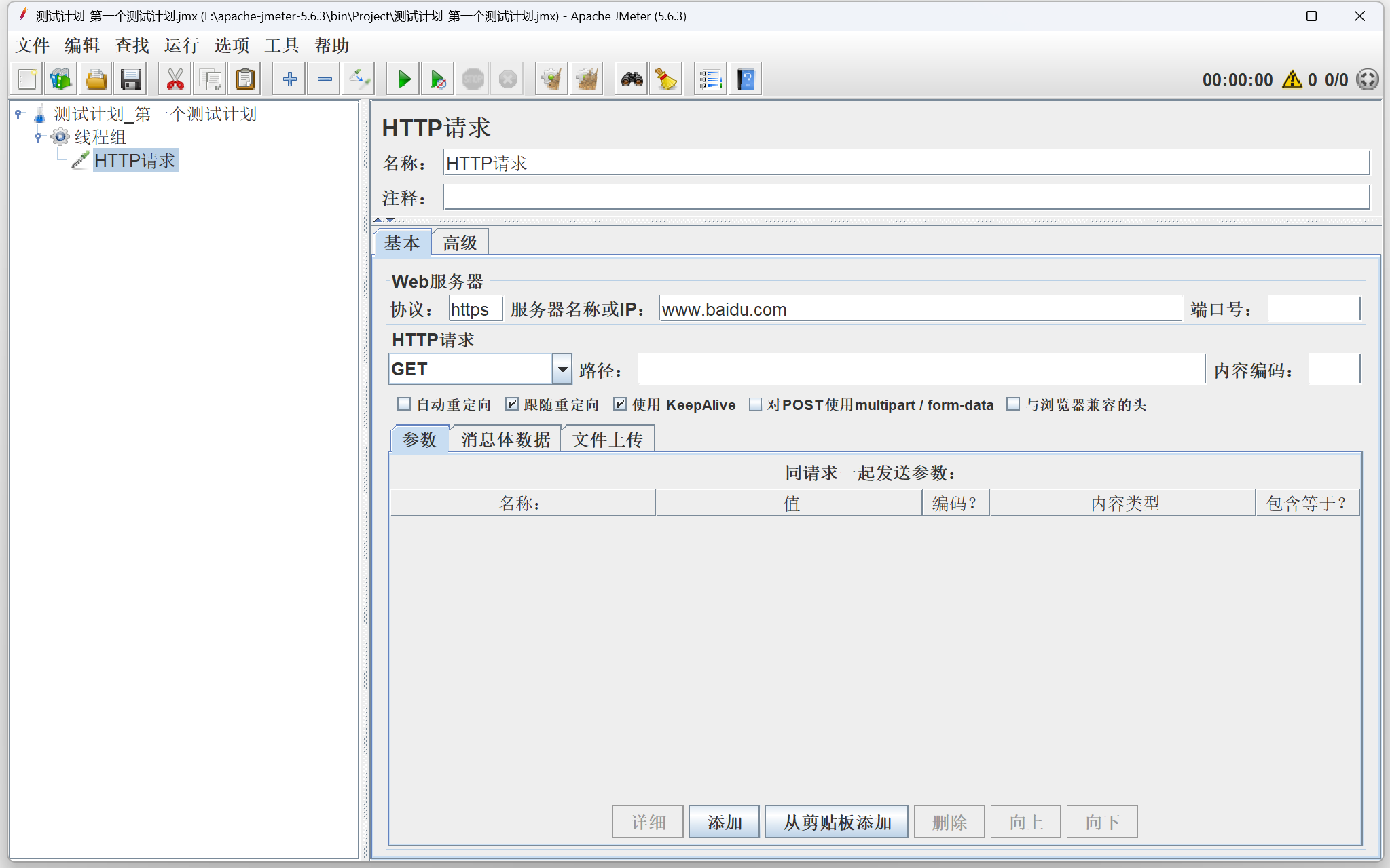The width and height of the screenshot is (1390, 868).
Task: Enable the 自动重定向 checkbox
Action: pyautogui.click(x=404, y=404)
